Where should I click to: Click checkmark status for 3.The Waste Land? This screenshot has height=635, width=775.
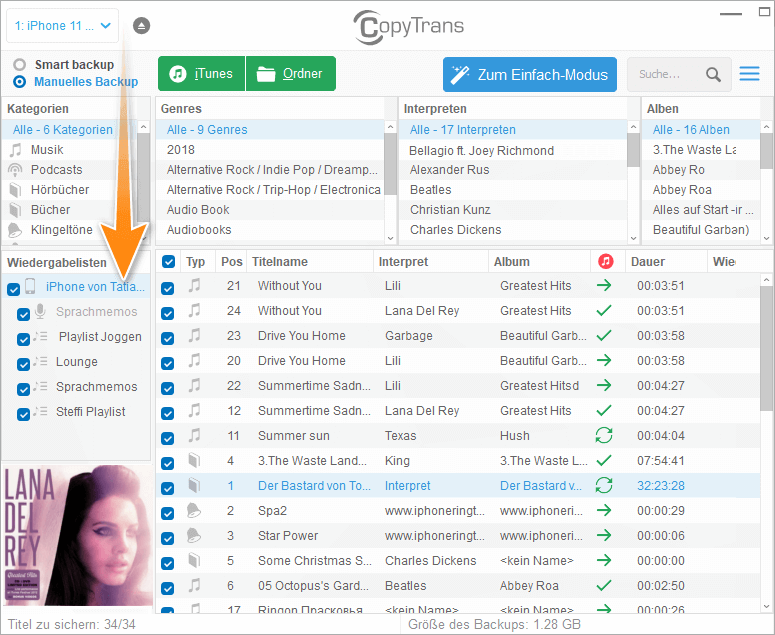(x=604, y=461)
